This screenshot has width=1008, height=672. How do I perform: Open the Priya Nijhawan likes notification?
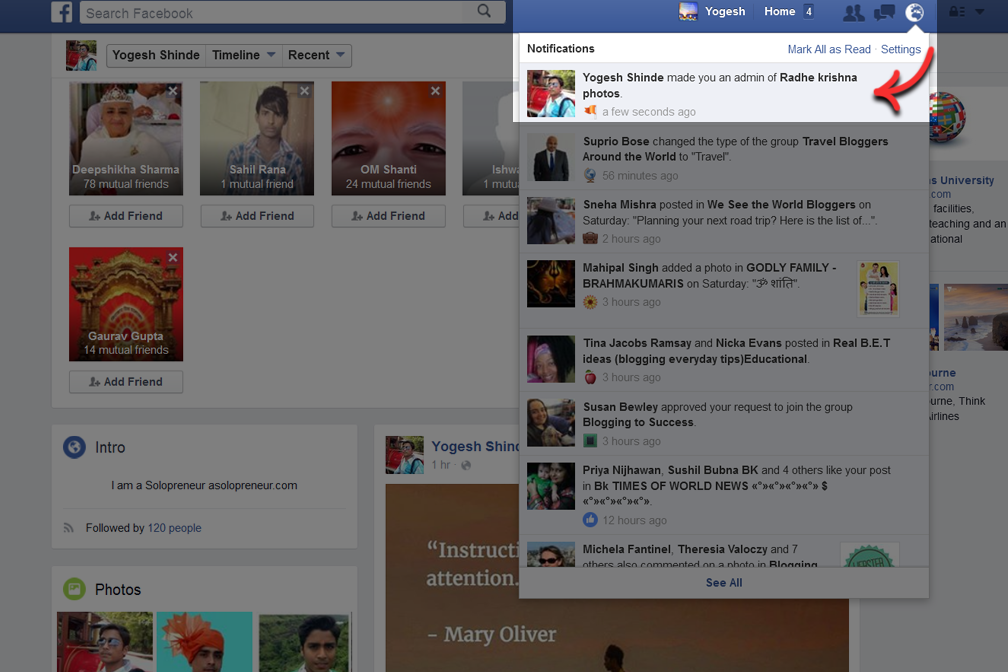click(723, 495)
